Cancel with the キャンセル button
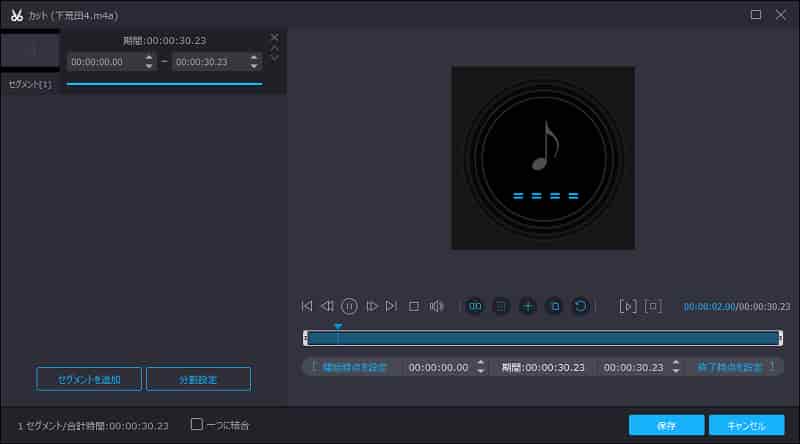 [746, 425]
